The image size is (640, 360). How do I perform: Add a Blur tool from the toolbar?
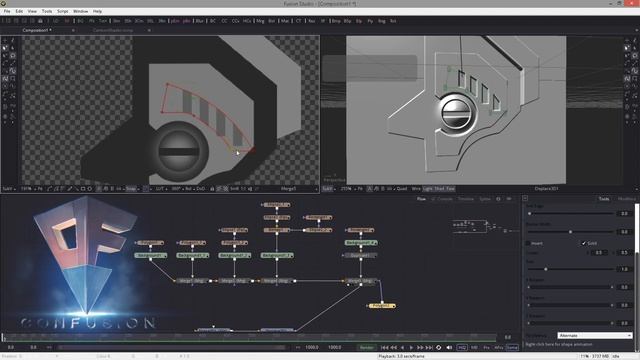[200, 21]
